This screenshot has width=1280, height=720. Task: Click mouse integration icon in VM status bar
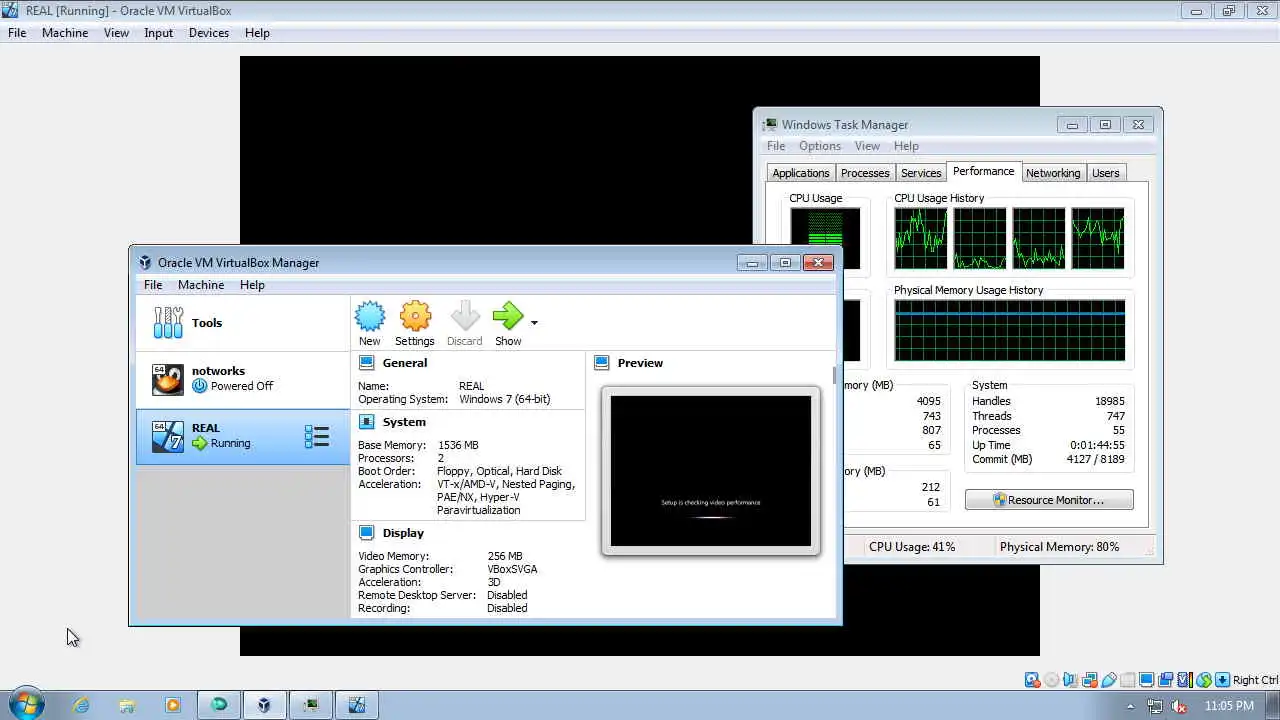[x=1204, y=680]
